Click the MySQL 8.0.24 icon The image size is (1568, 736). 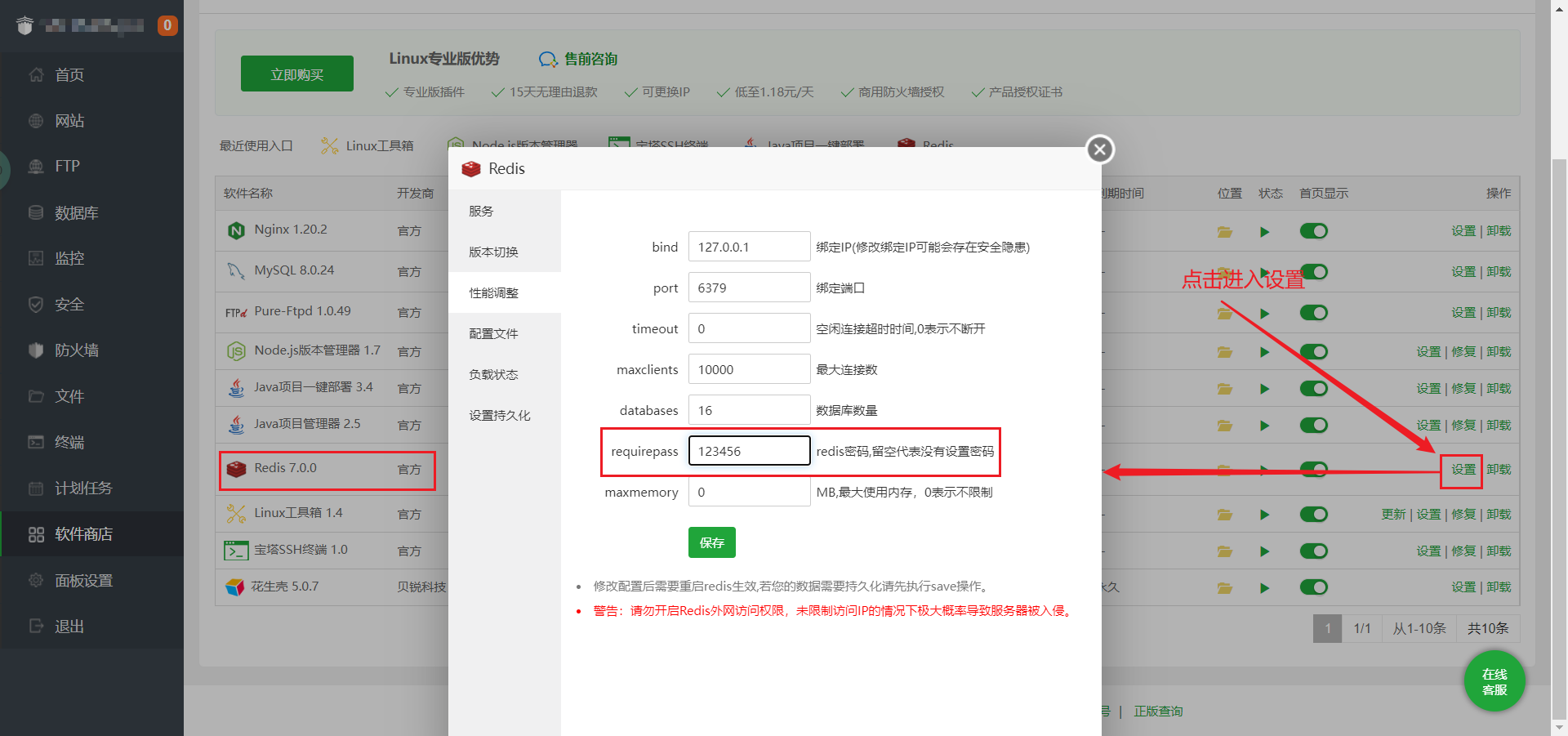(236, 270)
